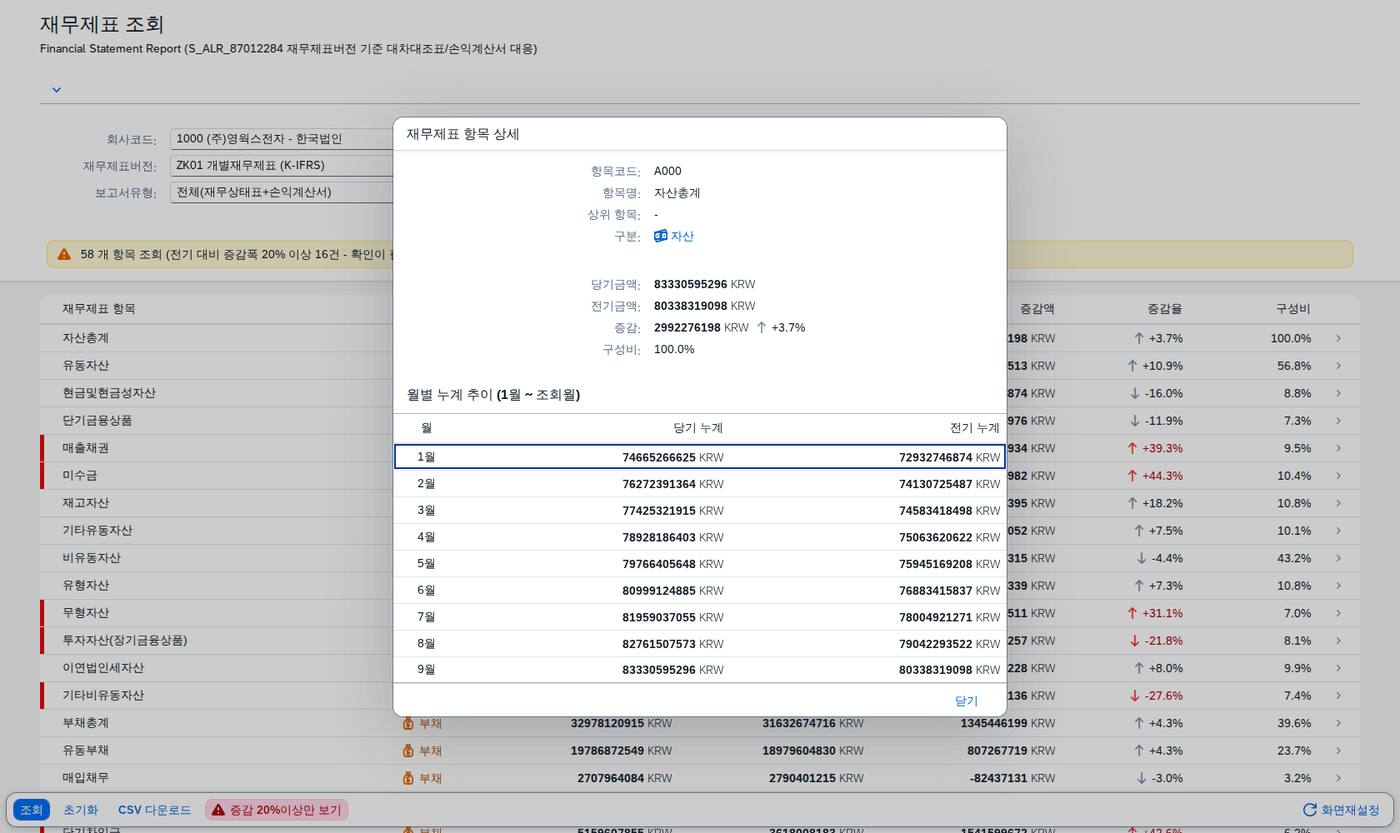Open the 보고서유형 combo box
The width and height of the screenshot is (1400, 833).
click(x=282, y=192)
